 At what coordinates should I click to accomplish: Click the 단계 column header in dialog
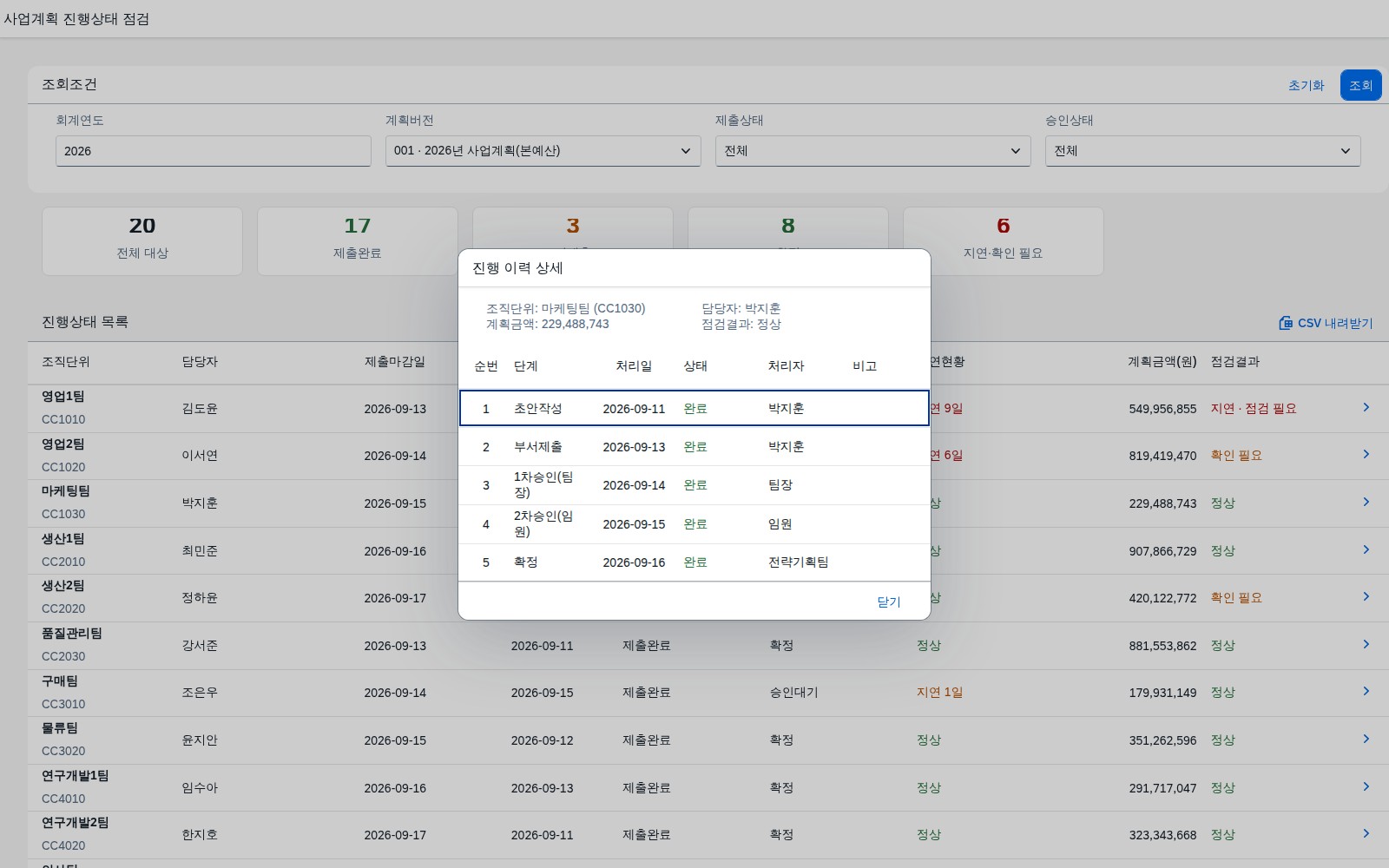(525, 366)
